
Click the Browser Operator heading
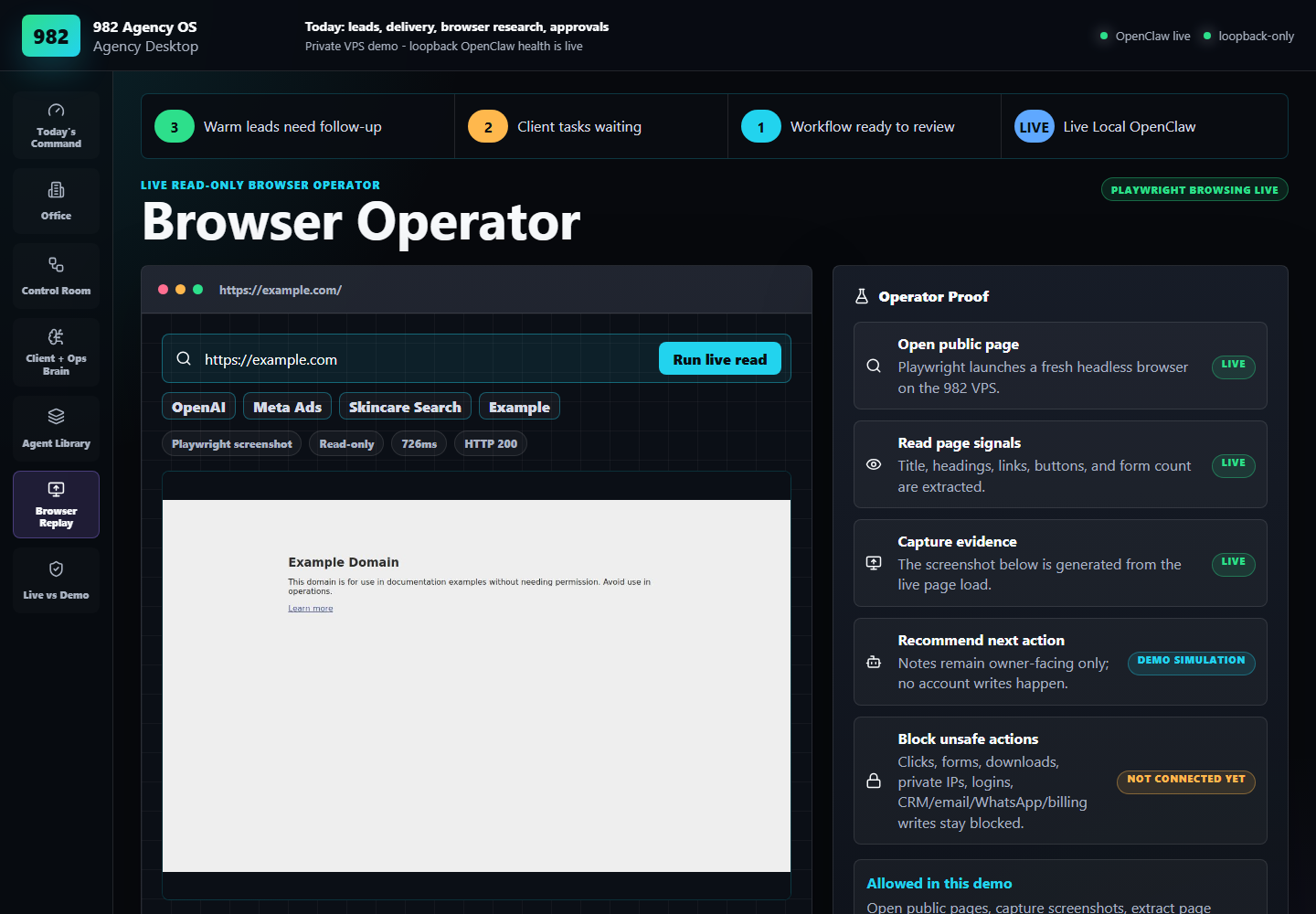click(362, 222)
